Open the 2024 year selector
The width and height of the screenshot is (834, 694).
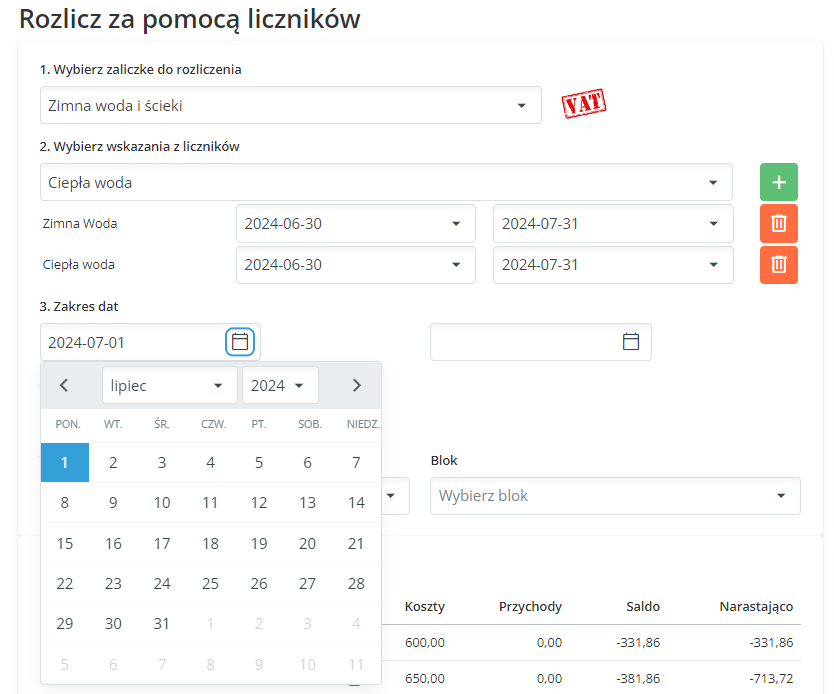coord(280,385)
